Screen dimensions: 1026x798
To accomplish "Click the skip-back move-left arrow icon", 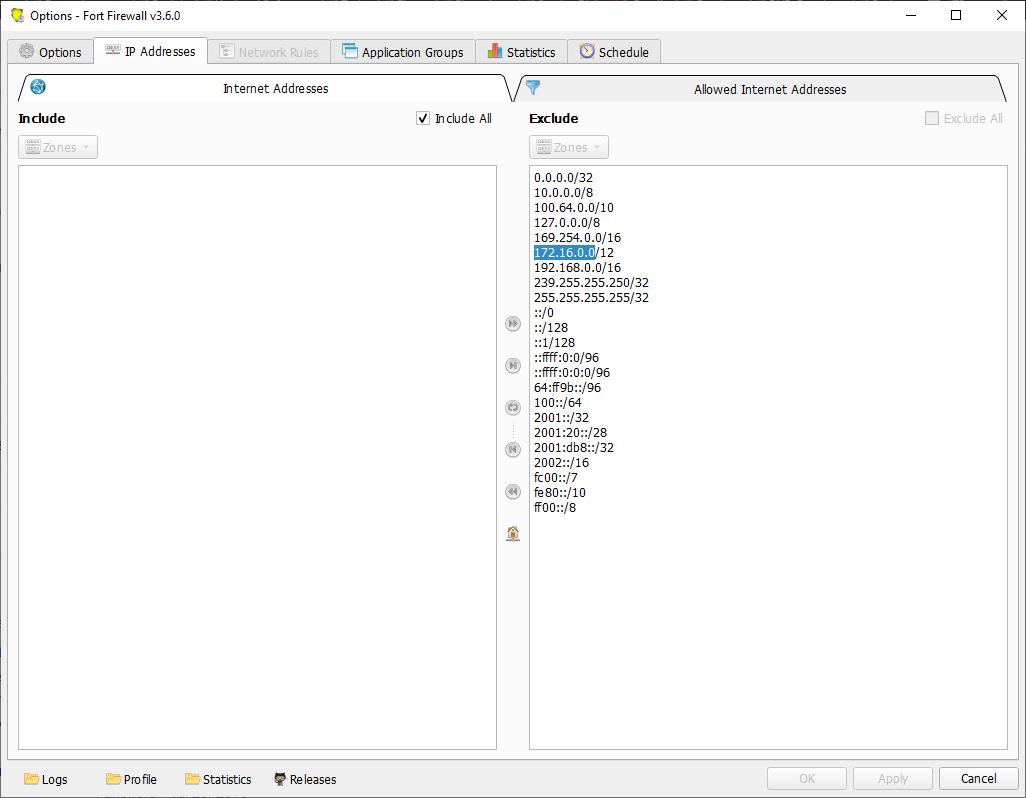I will [x=513, y=450].
